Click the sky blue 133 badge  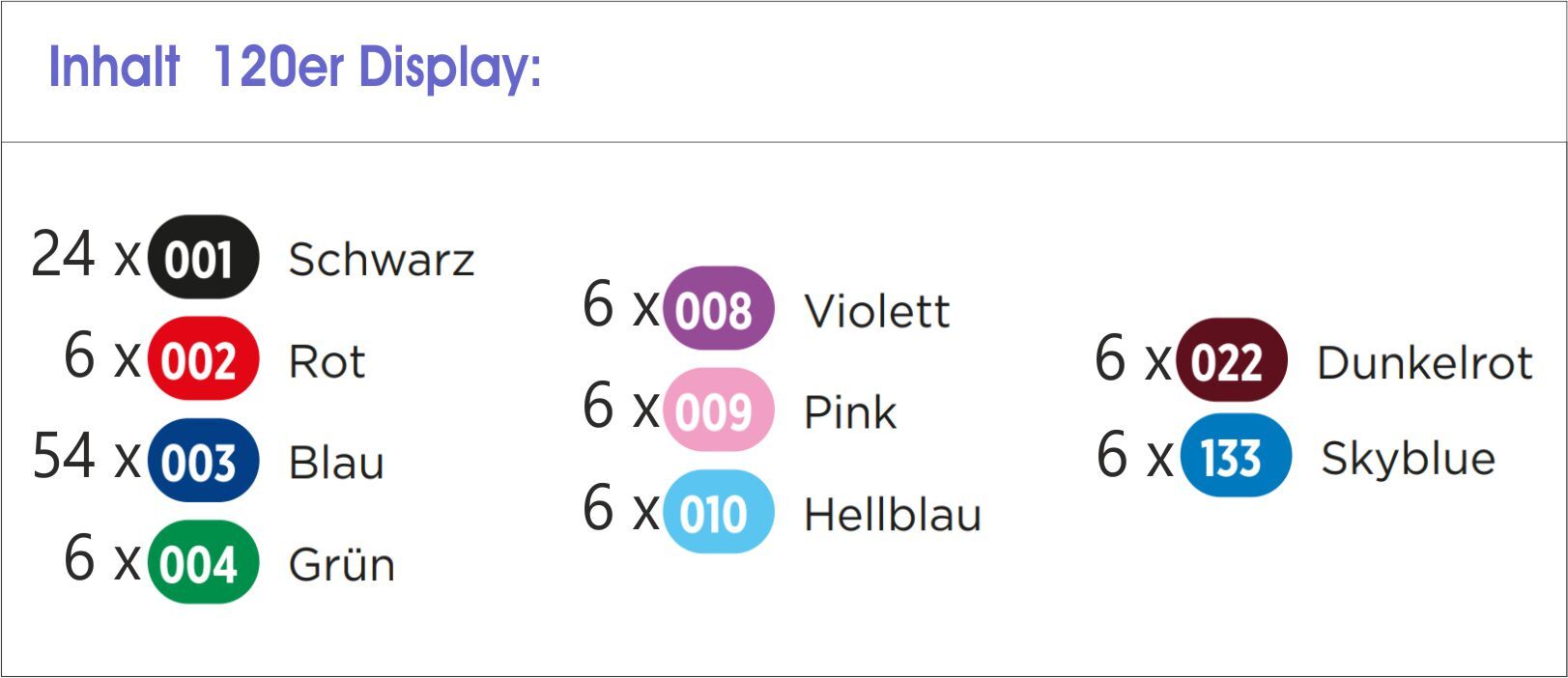[x=1235, y=456]
